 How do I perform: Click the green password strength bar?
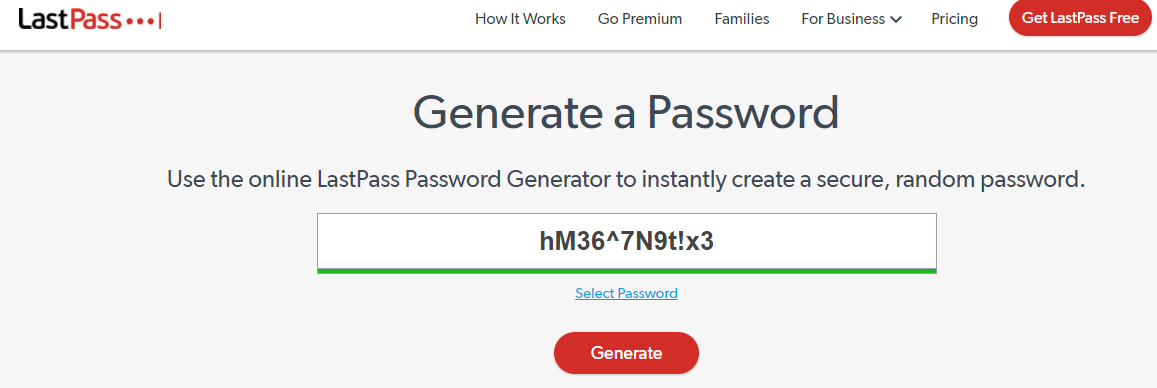(626, 271)
